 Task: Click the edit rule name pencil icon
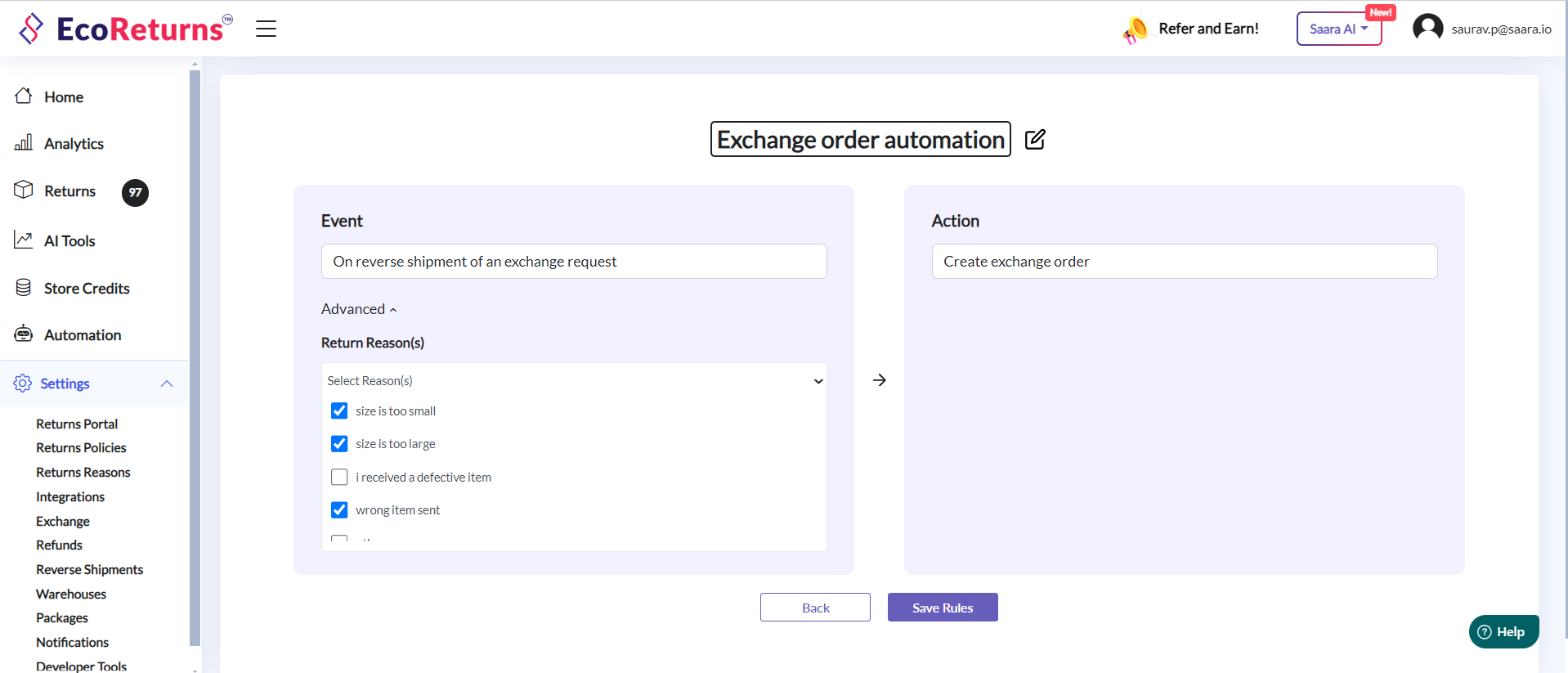pos(1034,140)
